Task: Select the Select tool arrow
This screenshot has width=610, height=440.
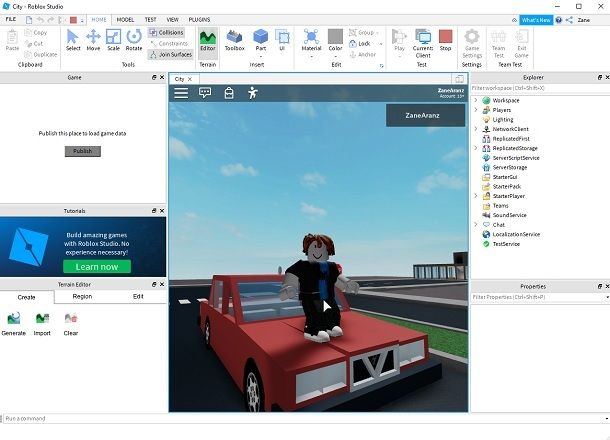Action: click(x=73, y=40)
